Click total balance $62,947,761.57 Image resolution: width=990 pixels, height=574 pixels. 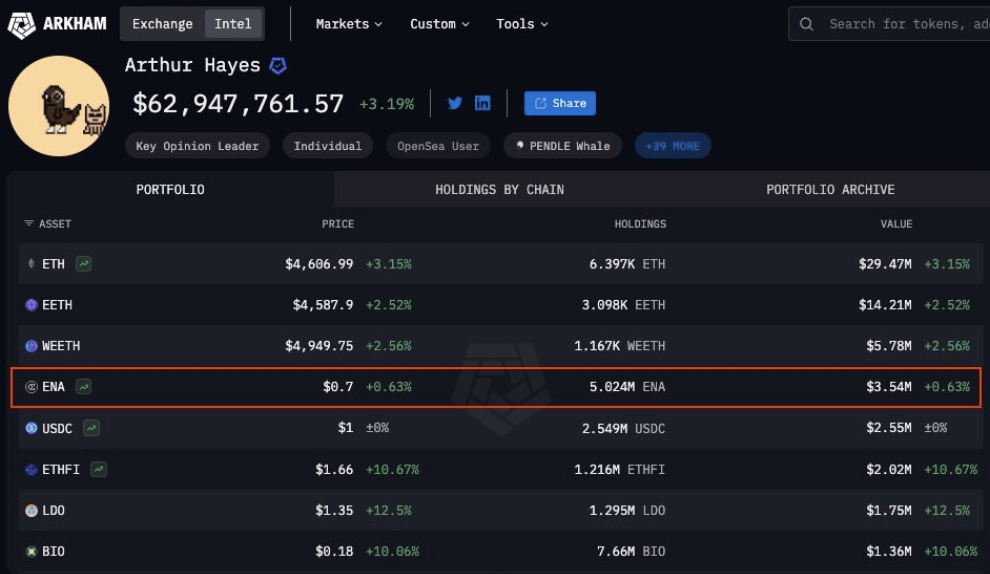coord(238,104)
